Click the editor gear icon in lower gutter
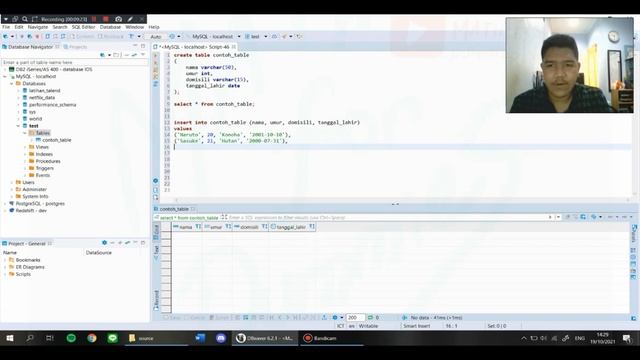Image resolution: width=640 pixels, height=360 pixels. tap(156, 181)
